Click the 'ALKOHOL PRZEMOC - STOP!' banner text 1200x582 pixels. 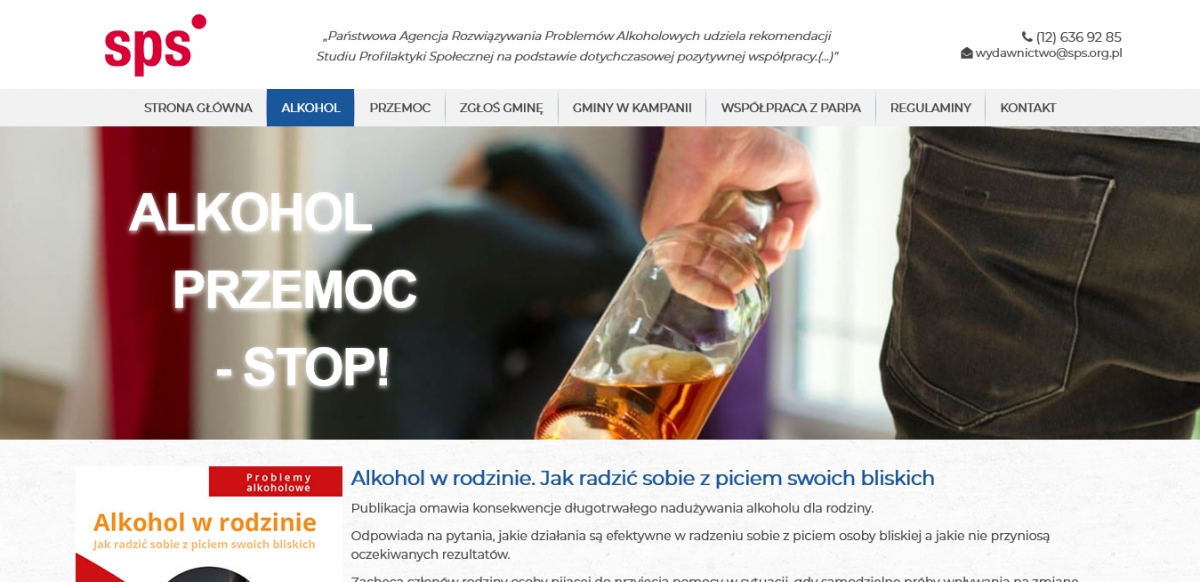click(272, 290)
